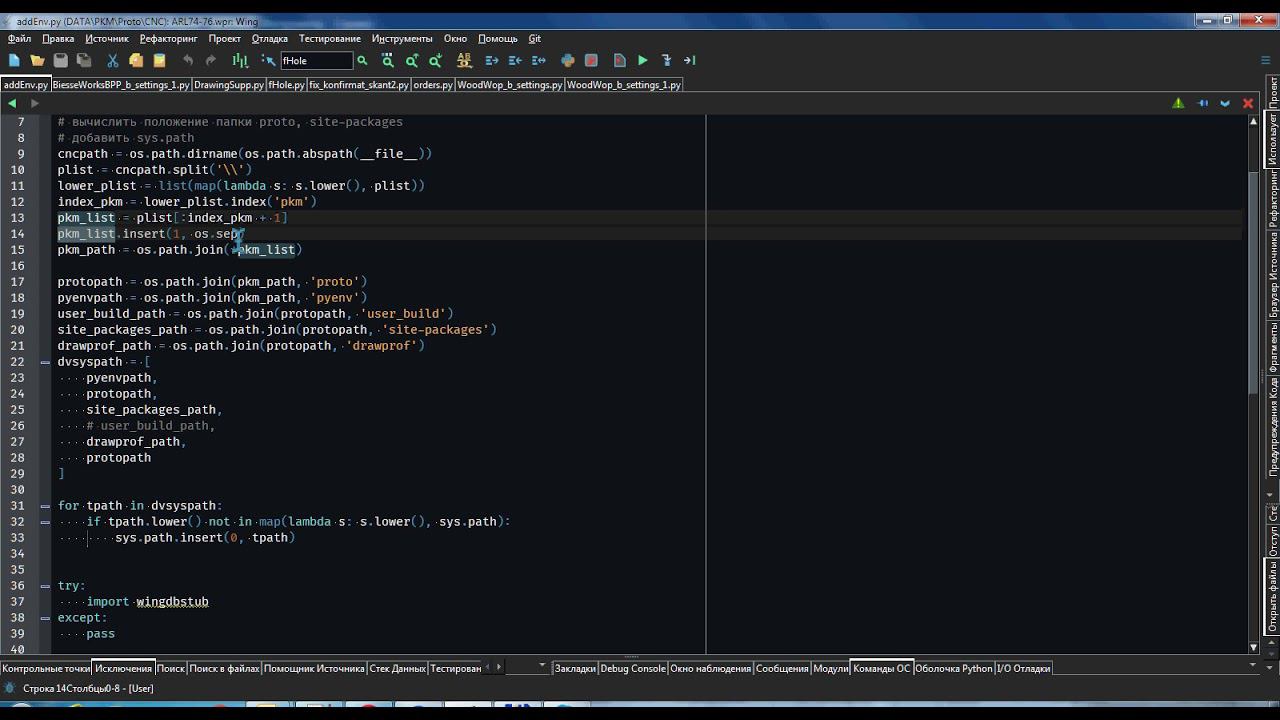Open the Рефакторинг menu
Screen dimensions: 1280x720
click(168, 38)
